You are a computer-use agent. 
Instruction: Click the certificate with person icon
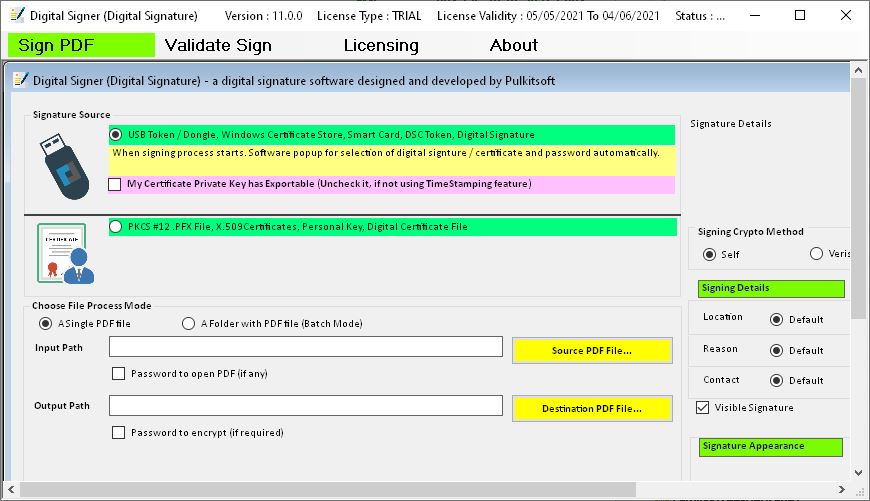65,254
